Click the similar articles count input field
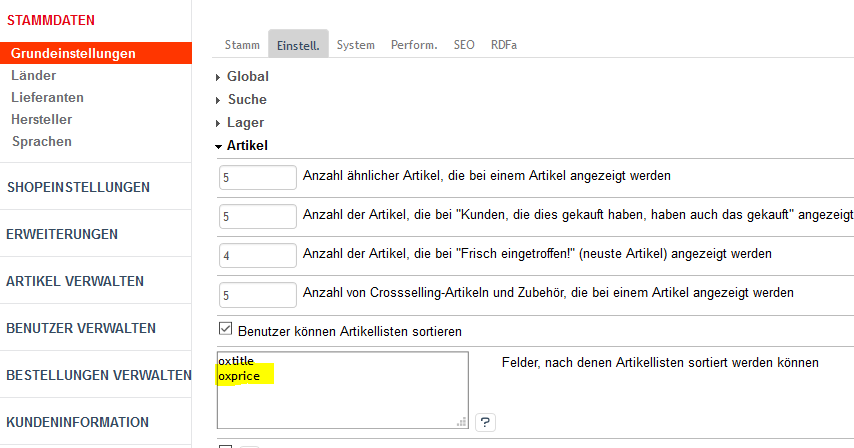The width and height of the screenshot is (854, 448). tap(258, 176)
